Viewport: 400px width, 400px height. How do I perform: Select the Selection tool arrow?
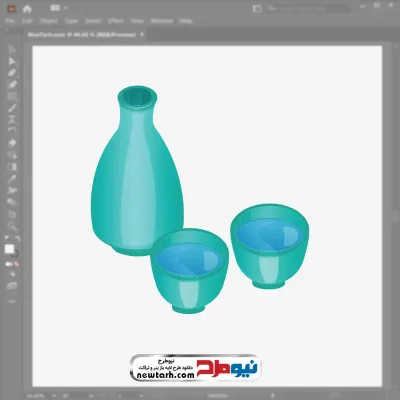(x=12, y=50)
